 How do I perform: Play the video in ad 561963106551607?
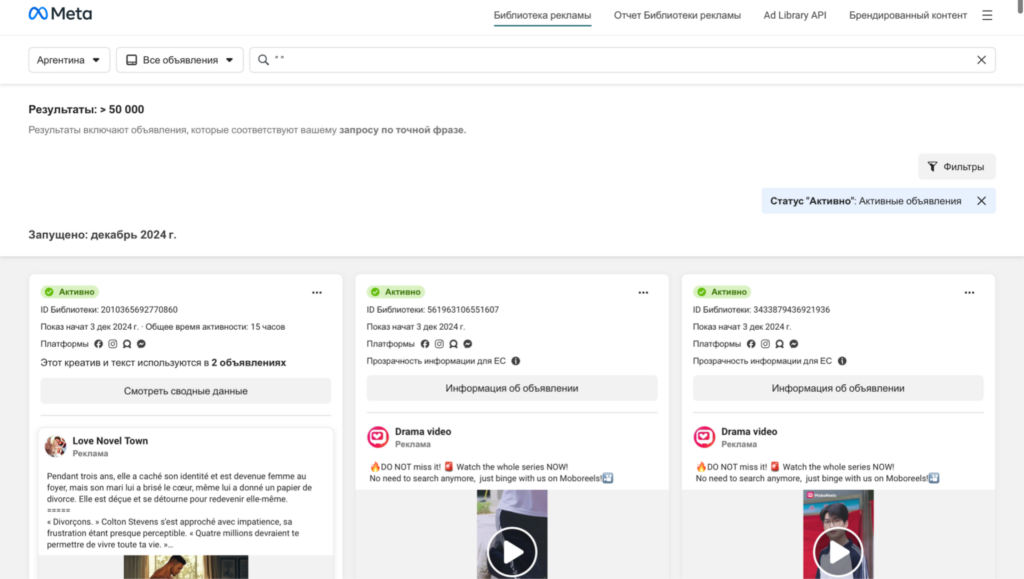(512, 552)
